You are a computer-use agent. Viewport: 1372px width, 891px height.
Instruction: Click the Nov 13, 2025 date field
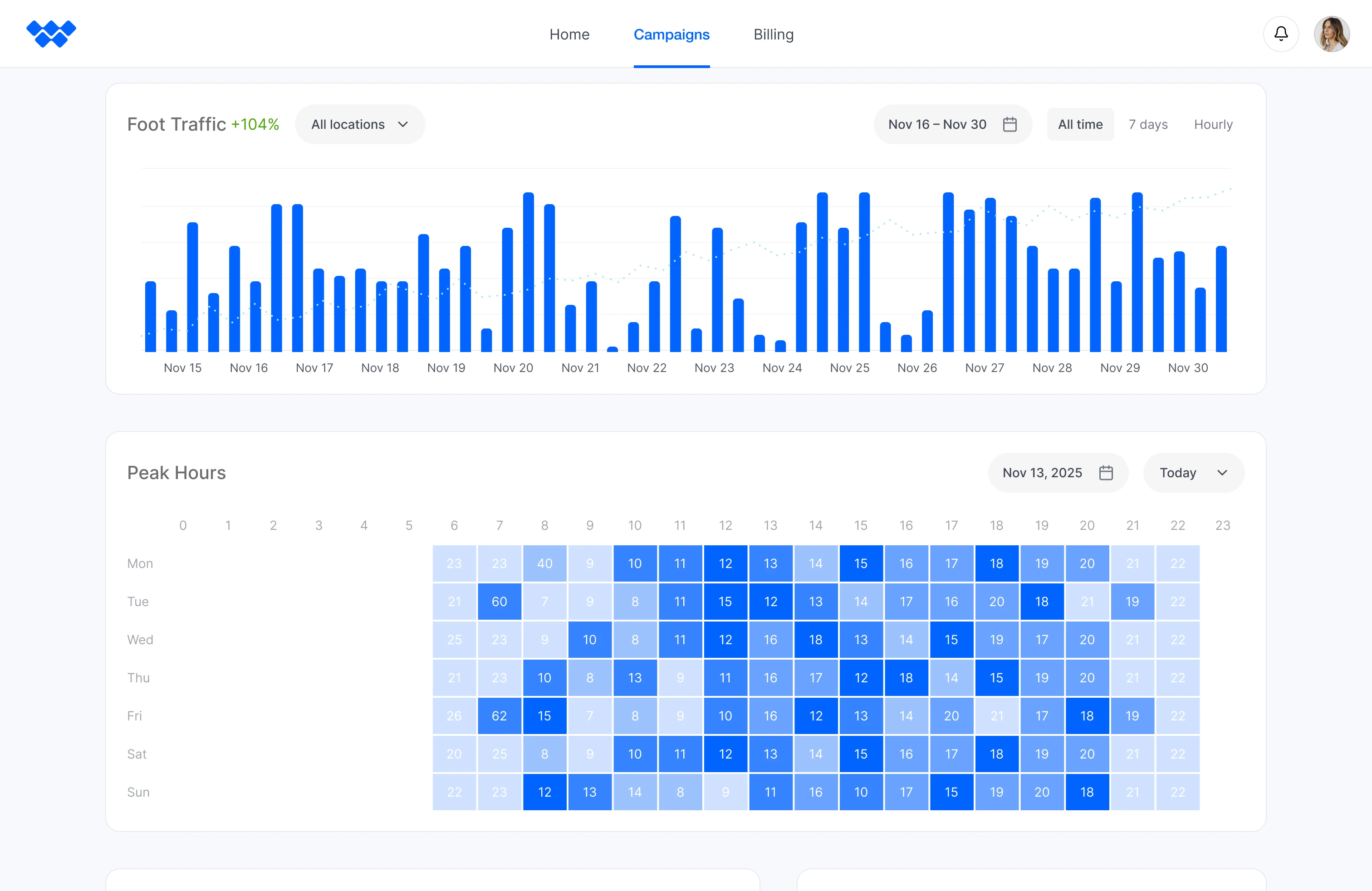coord(1044,473)
